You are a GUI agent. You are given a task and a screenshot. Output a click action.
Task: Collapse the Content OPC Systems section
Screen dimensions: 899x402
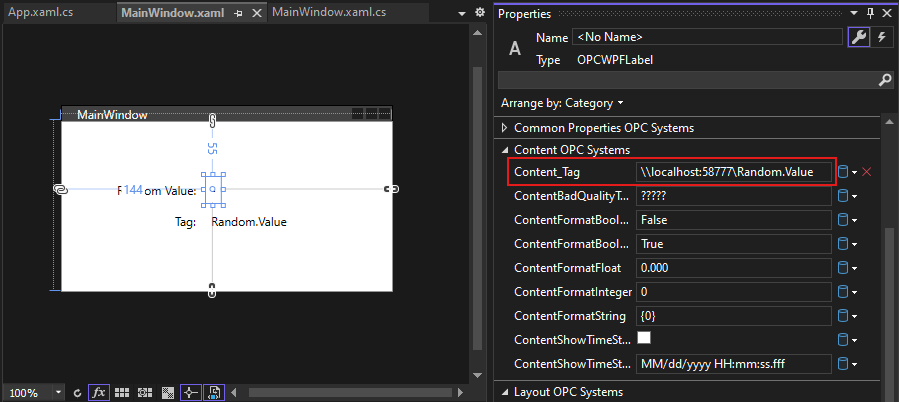[x=503, y=150]
